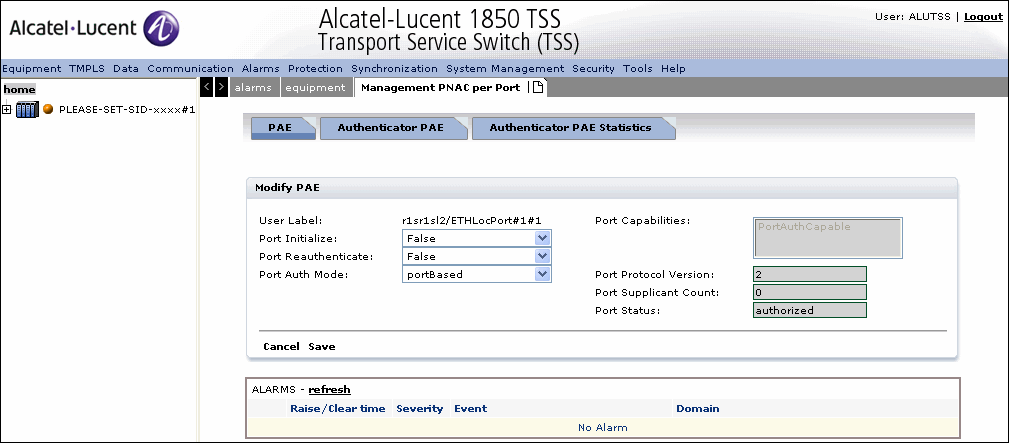1009x443 pixels.
Task: Click the User: ALUTSS text
Action: click(912, 17)
